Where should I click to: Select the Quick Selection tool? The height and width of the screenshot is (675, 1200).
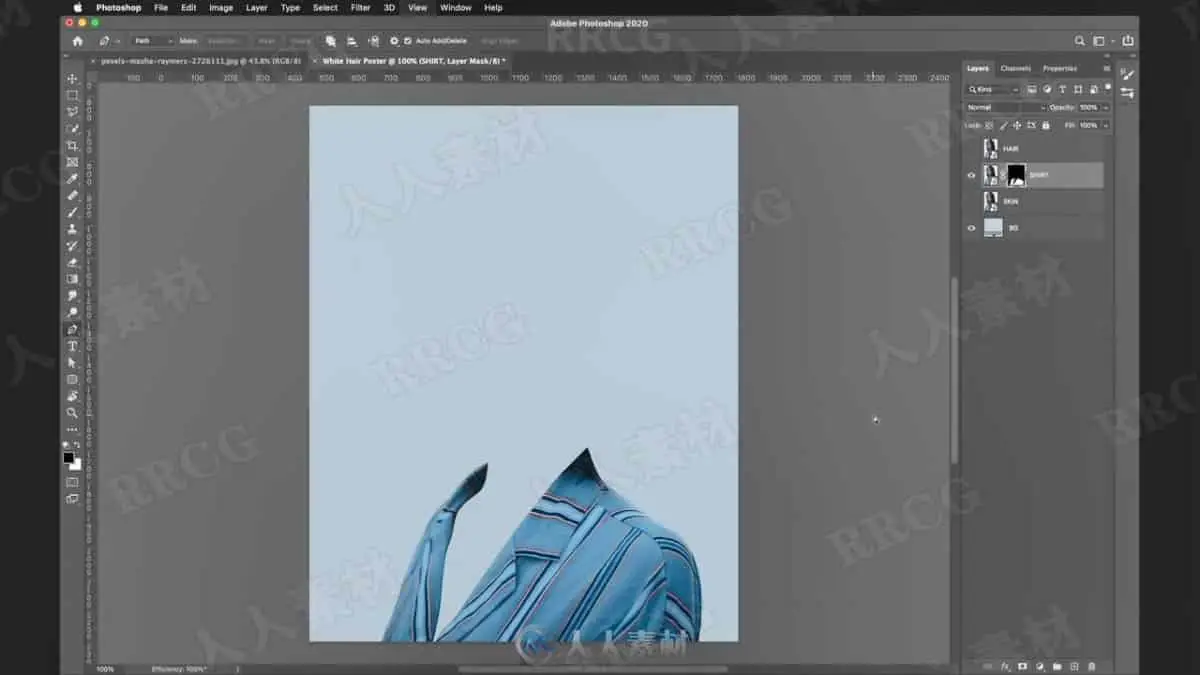click(x=72, y=129)
